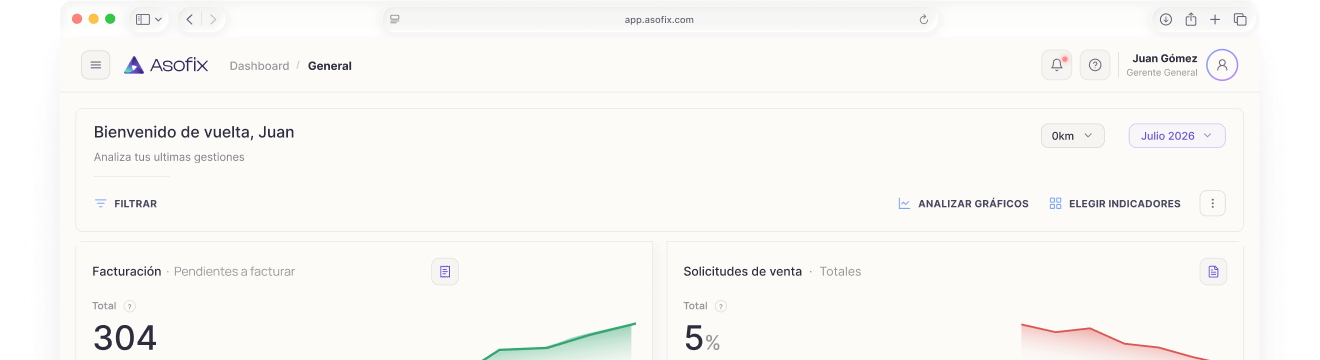Click the FILTRAR button

tap(126, 203)
